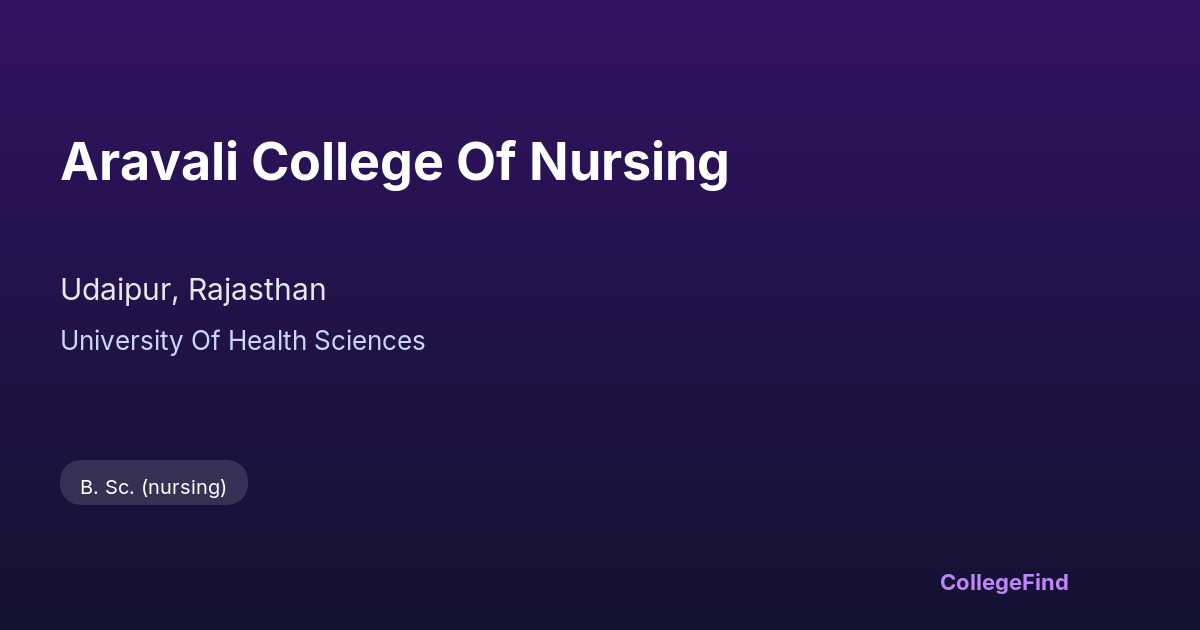Click the Udaipur, Rajasthan location text
This screenshot has height=630, width=1200.
[x=193, y=290]
